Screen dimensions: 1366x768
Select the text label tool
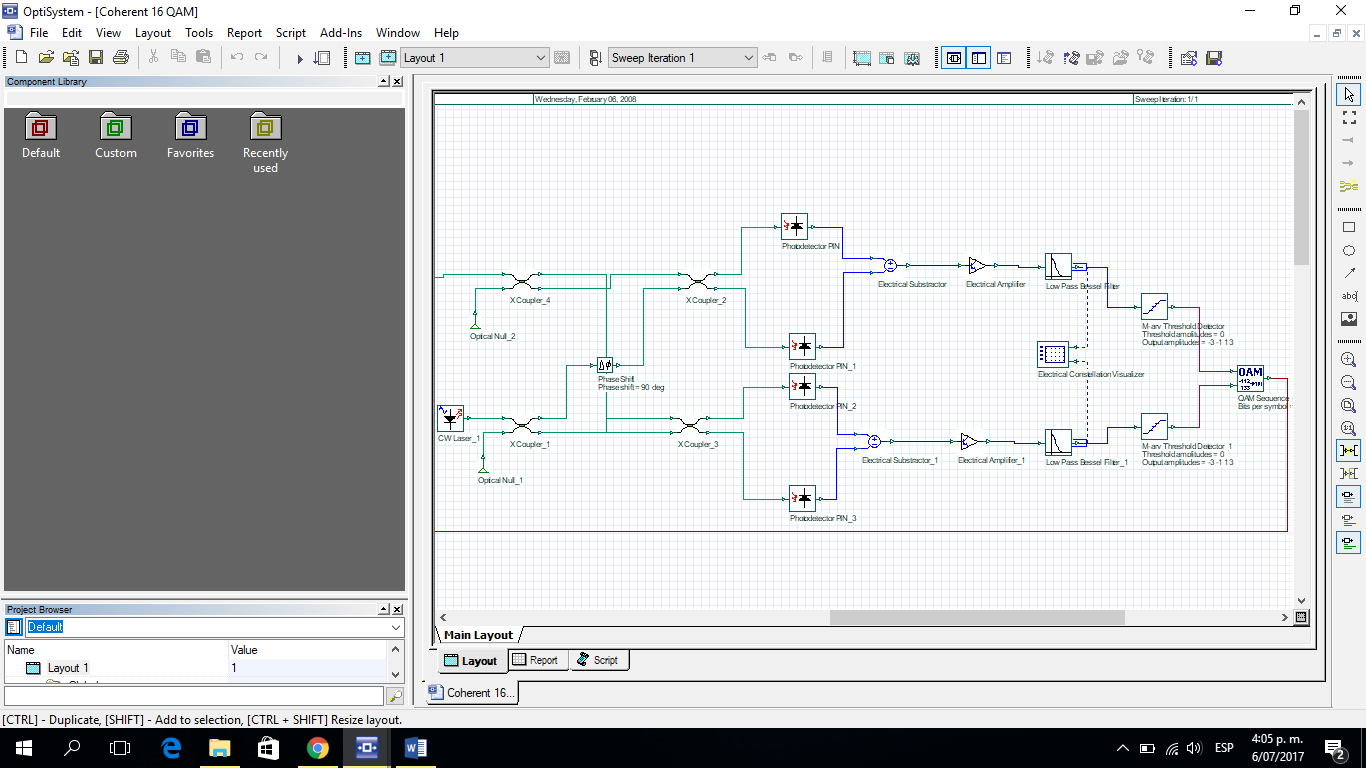(x=1349, y=297)
